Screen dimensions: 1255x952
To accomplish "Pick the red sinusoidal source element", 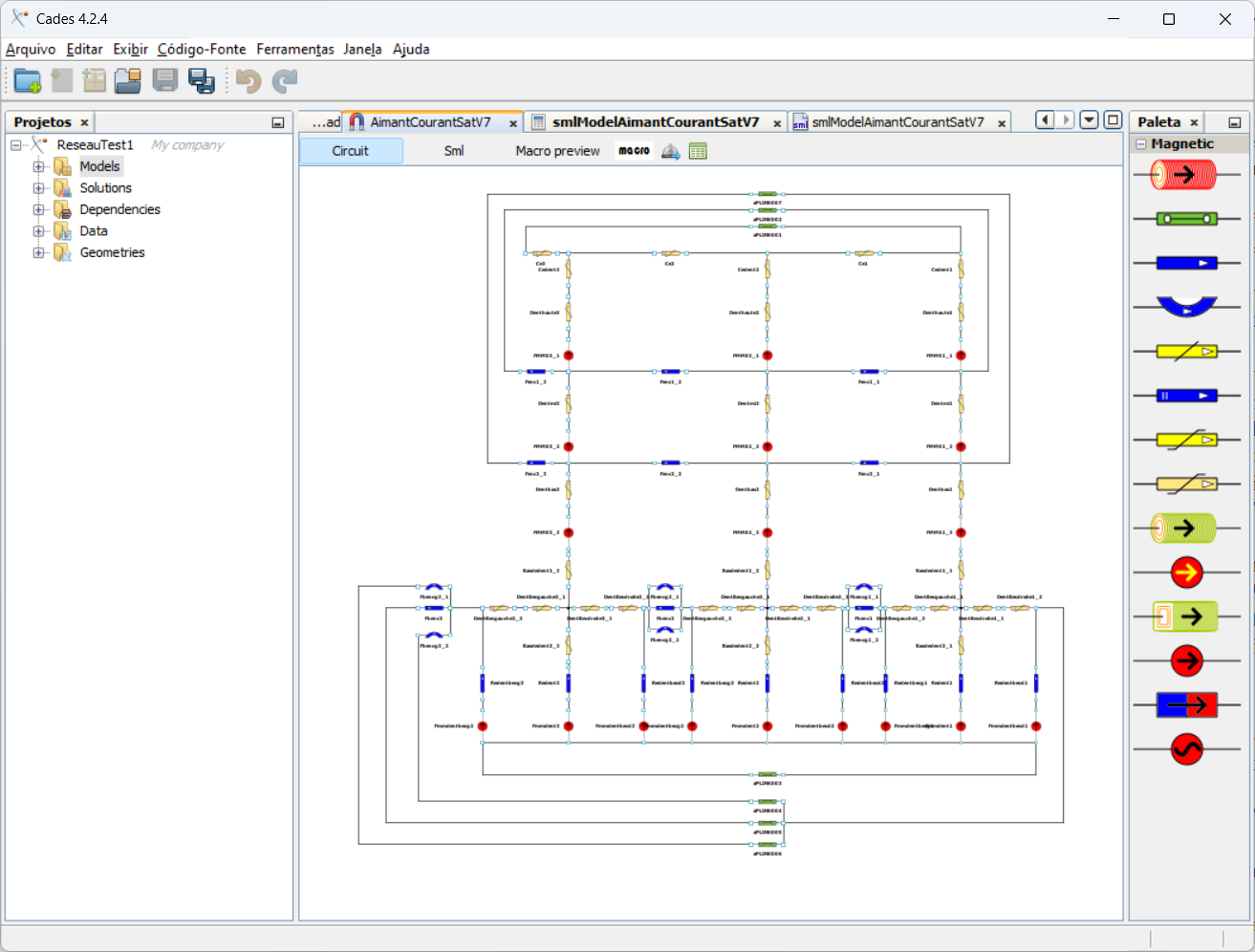I will click(x=1187, y=749).
